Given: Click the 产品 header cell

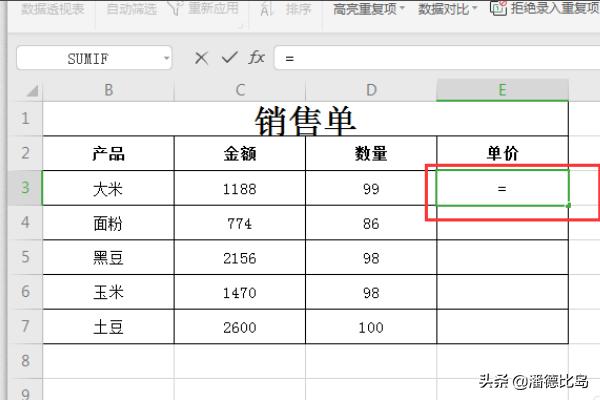Looking at the screenshot, I should click(x=109, y=153).
